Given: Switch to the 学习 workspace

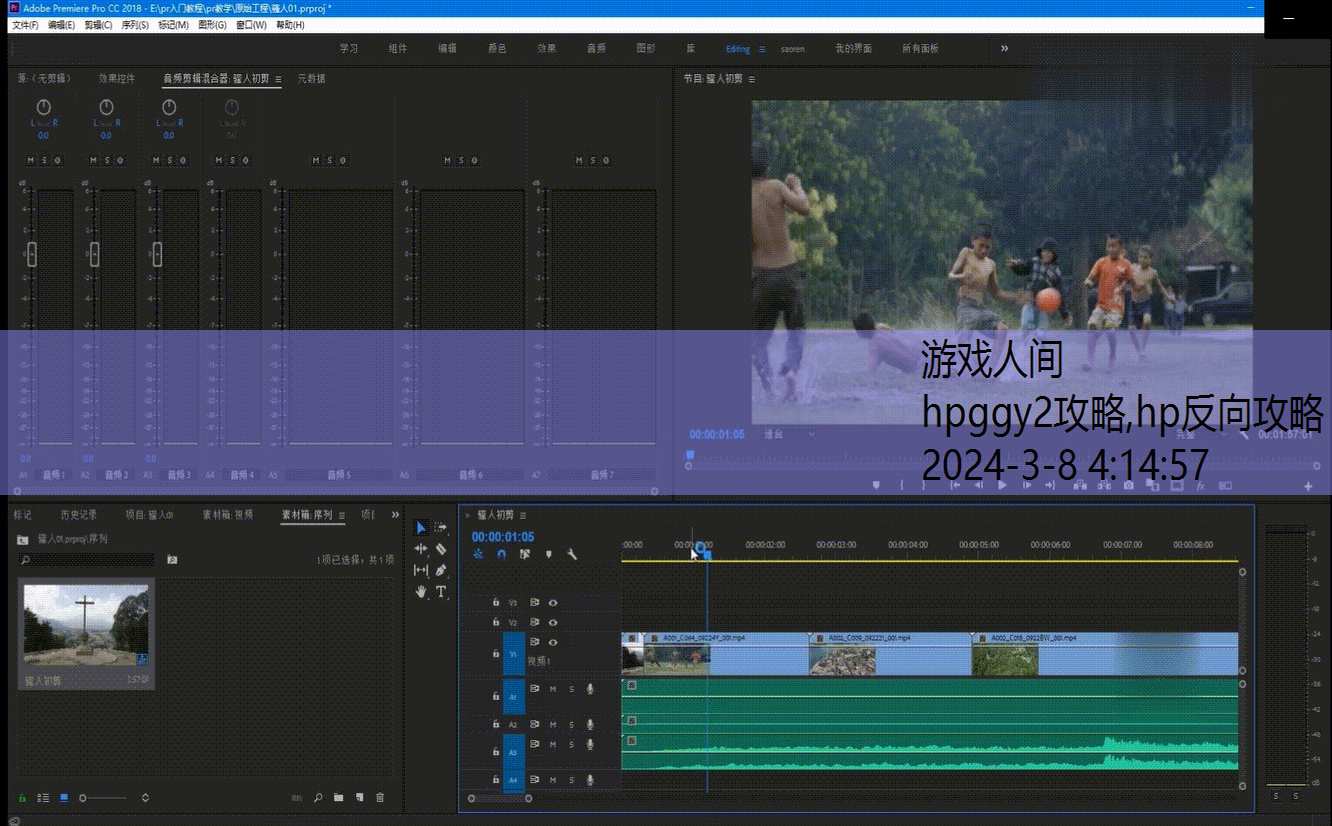Looking at the screenshot, I should 348,48.
